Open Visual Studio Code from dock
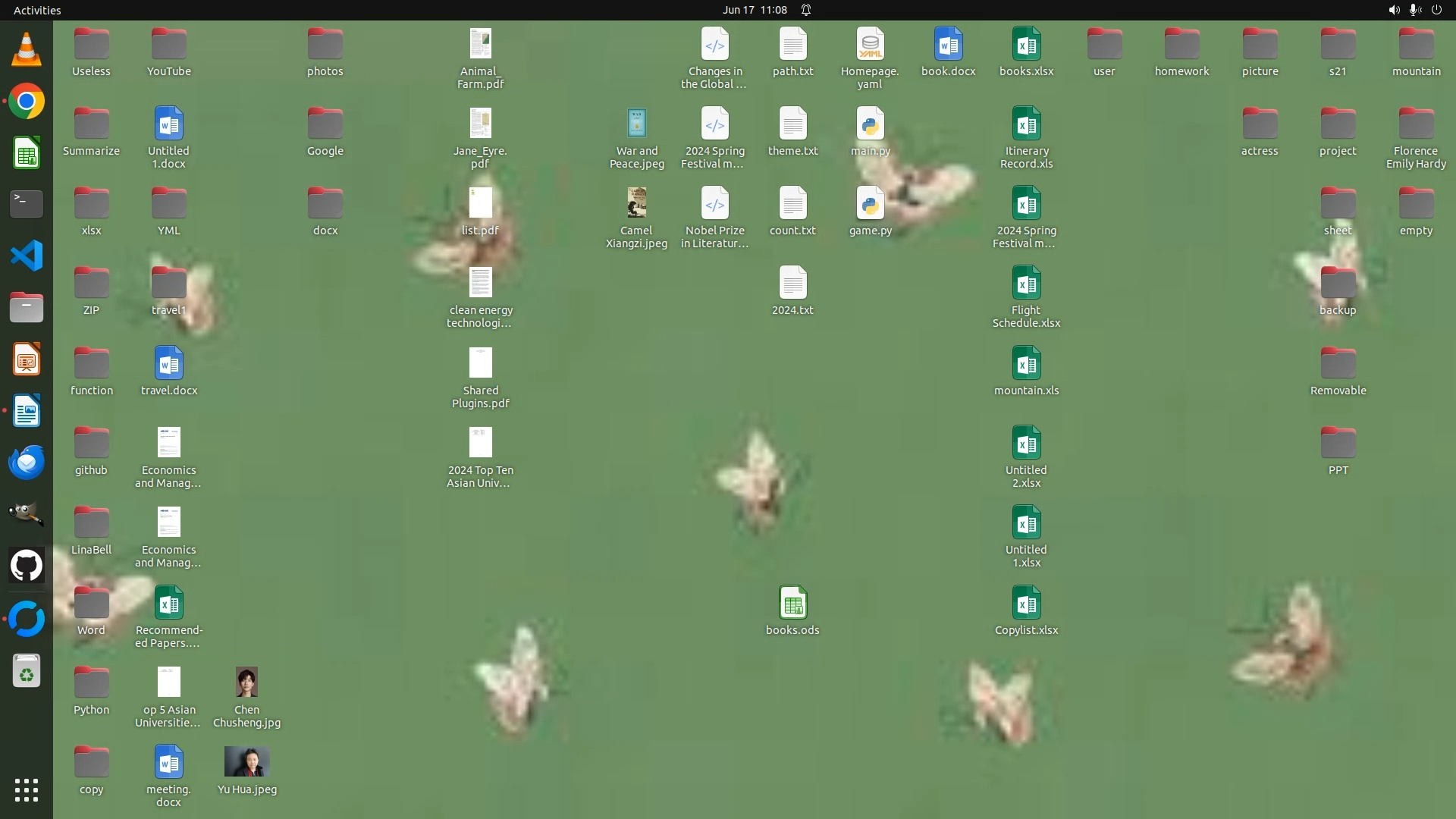Viewport: 1456px width, 819px height. pyautogui.click(x=27, y=256)
